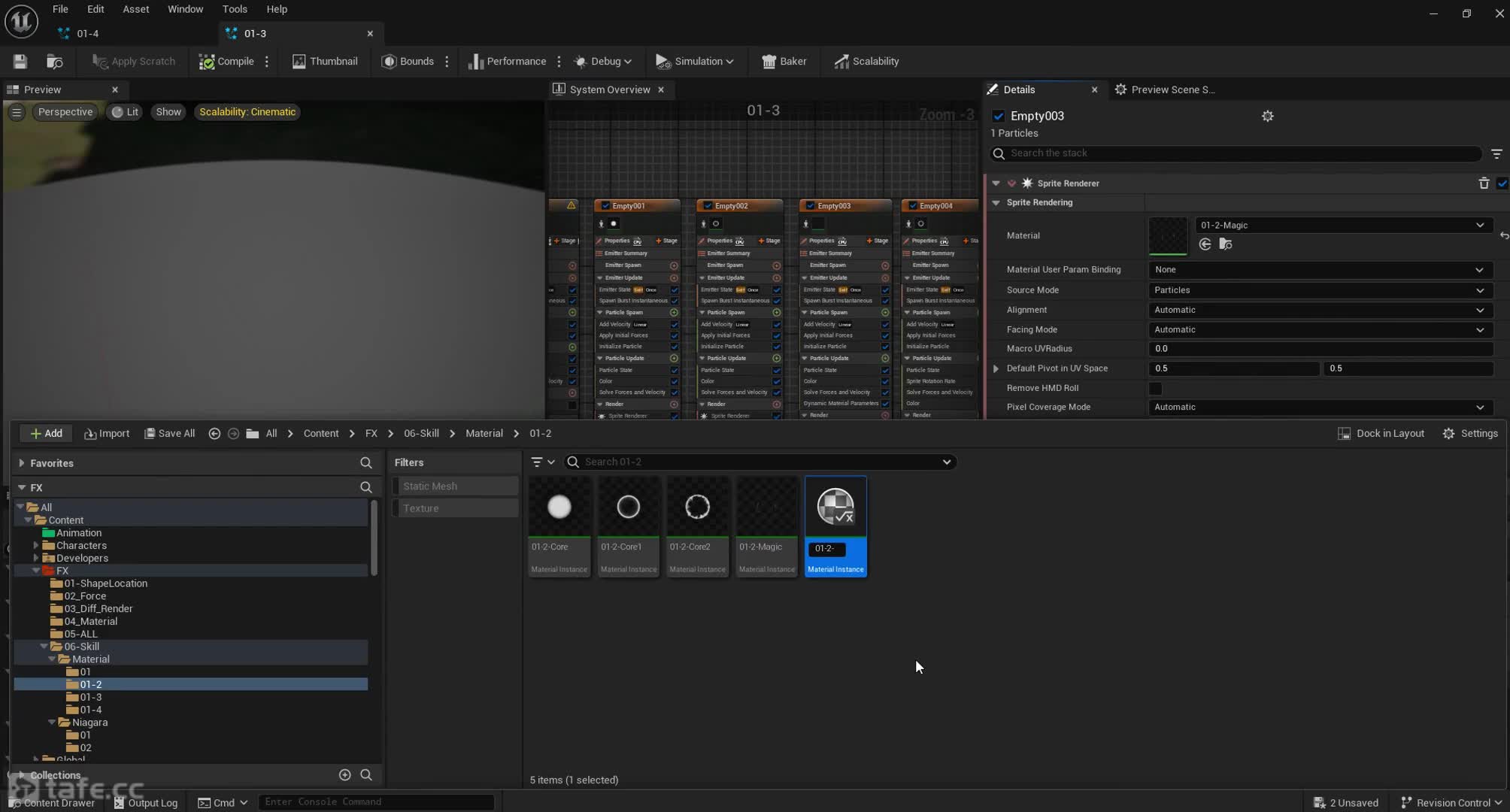
Task: Open the Perspective view mode menu
Action: pyautogui.click(x=65, y=112)
